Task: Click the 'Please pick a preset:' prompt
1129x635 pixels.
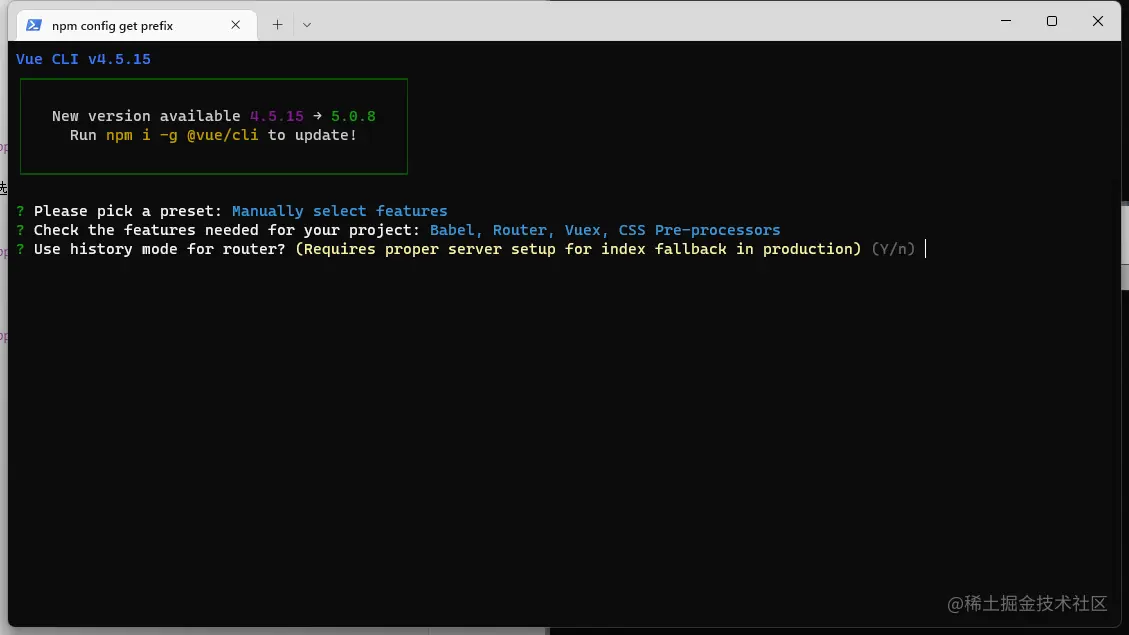Action: click(128, 211)
